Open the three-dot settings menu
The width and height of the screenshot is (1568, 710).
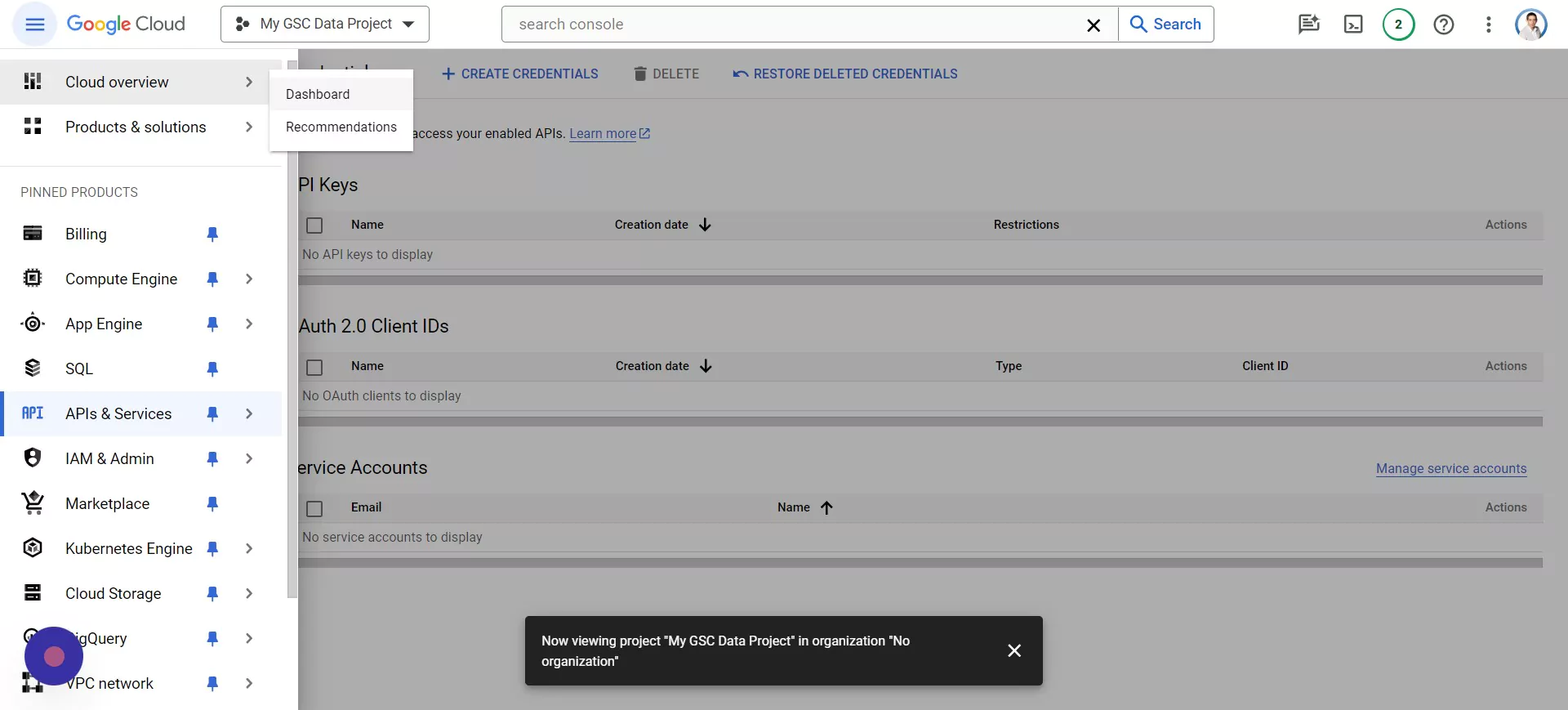click(x=1488, y=25)
